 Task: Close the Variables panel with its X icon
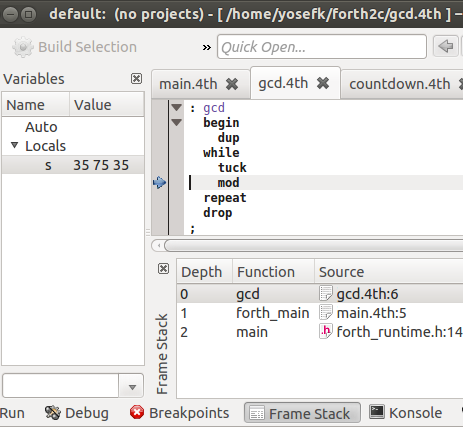pos(136,79)
